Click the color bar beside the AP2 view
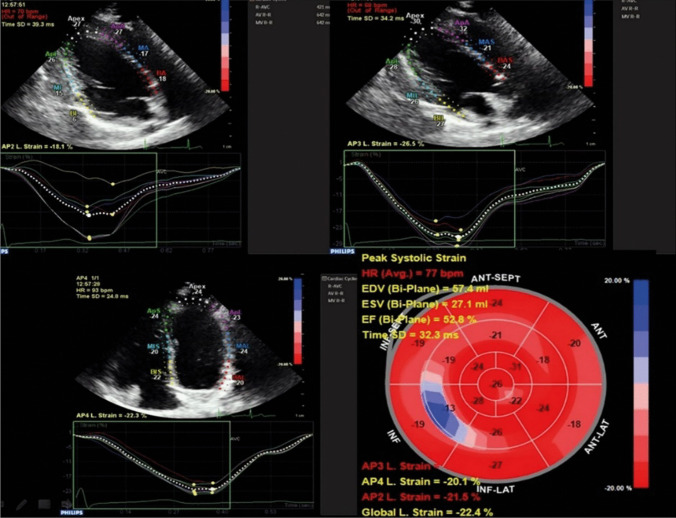Viewport: 676px width, 518px height. (x=225, y=45)
